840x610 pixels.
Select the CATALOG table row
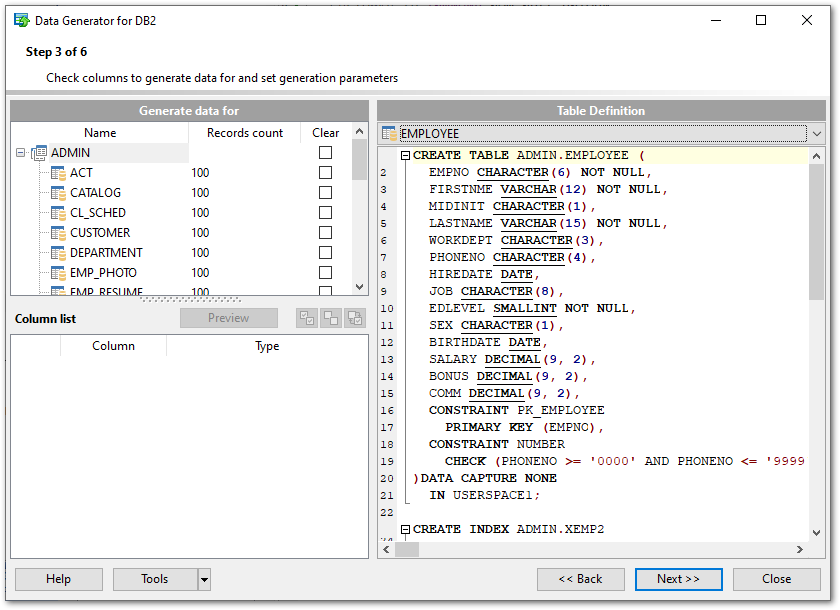tap(181, 193)
